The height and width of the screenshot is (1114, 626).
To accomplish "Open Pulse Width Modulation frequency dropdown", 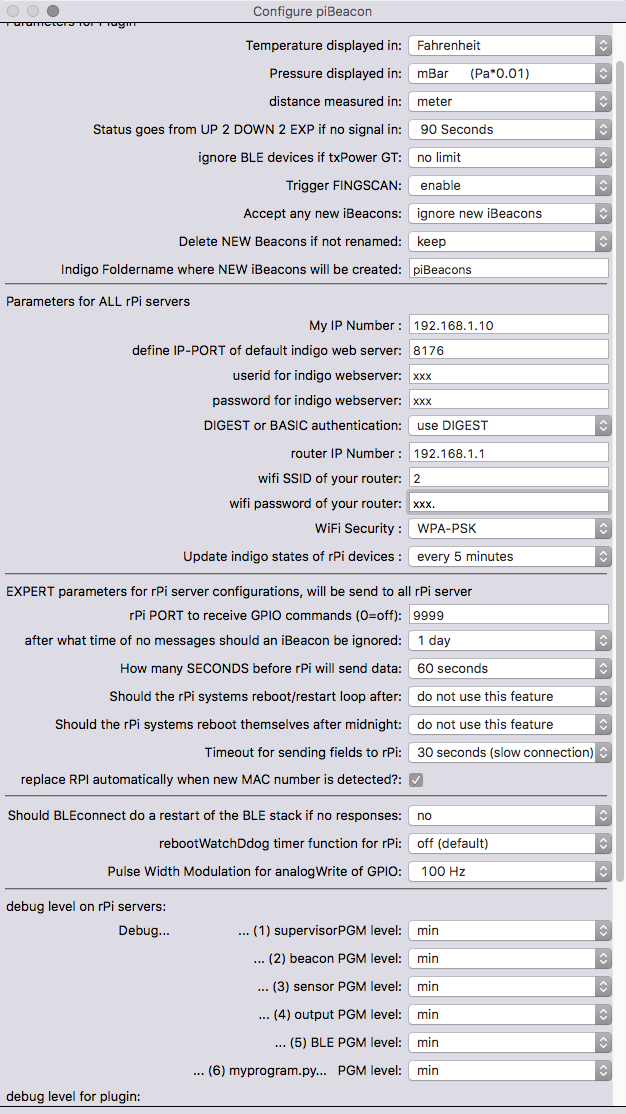I will point(509,871).
